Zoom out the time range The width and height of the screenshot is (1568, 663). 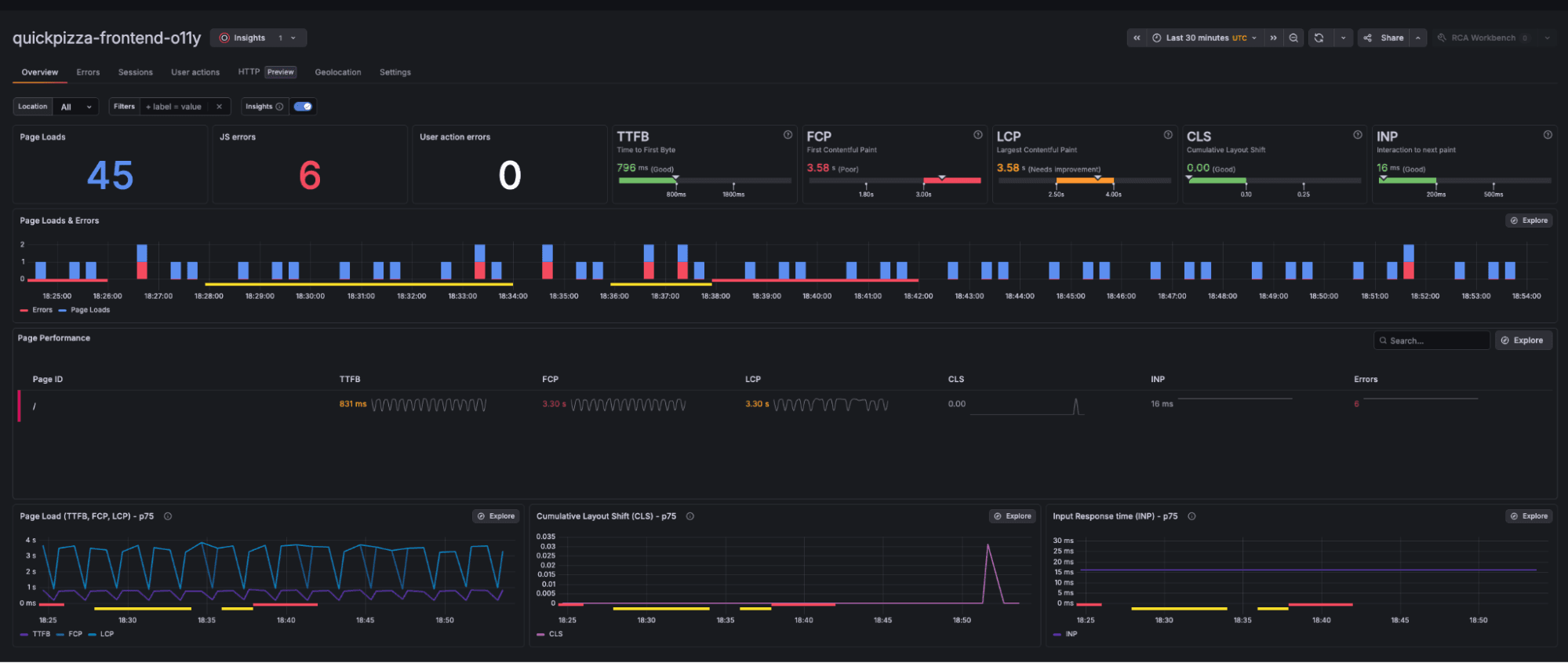coord(1293,38)
